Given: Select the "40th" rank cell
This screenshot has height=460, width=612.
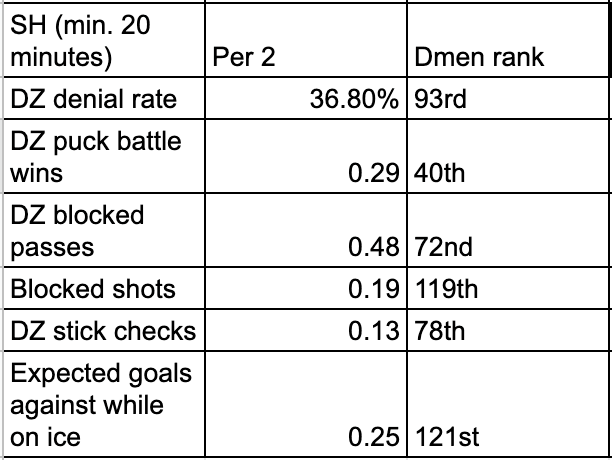Looking at the screenshot, I should tap(506, 157).
